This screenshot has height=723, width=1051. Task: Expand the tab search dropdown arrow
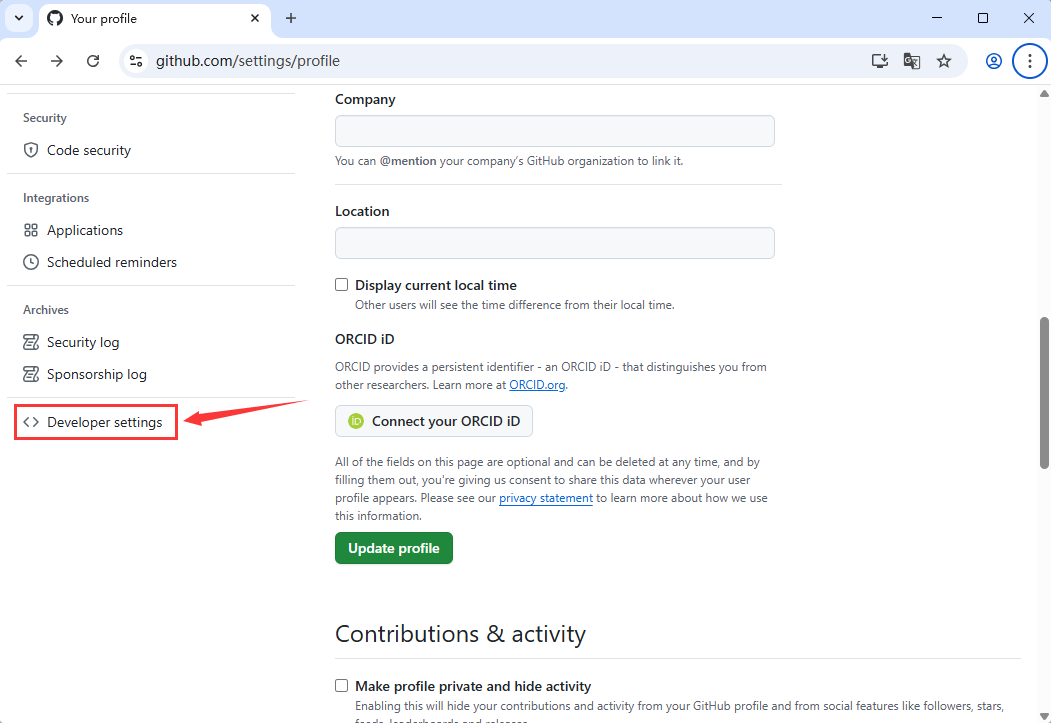18,18
